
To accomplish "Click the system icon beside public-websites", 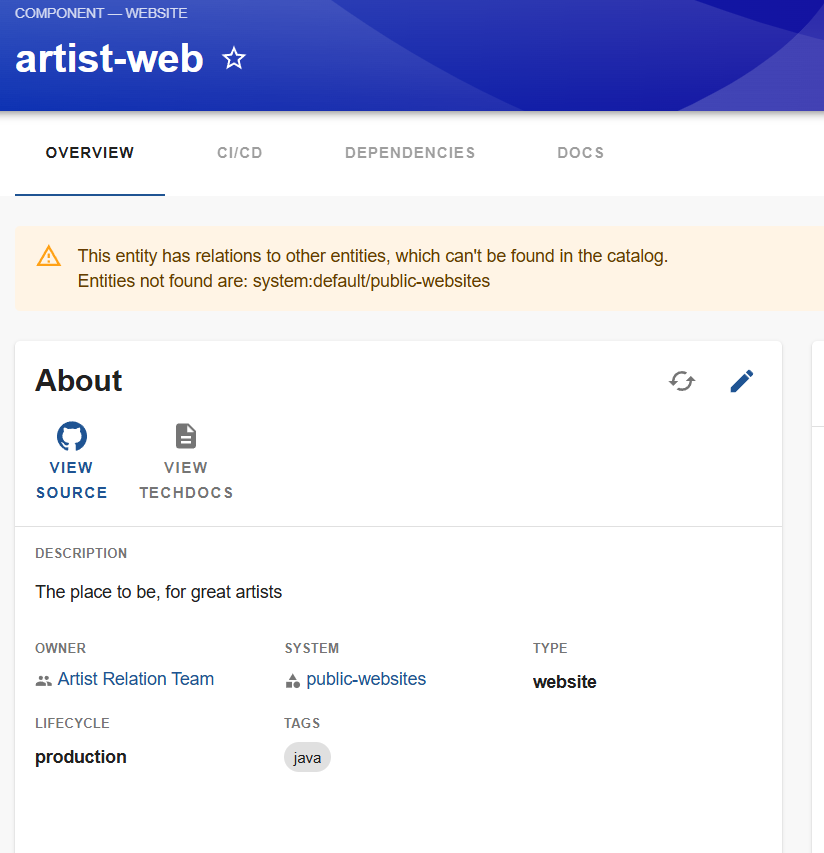I will pos(293,681).
